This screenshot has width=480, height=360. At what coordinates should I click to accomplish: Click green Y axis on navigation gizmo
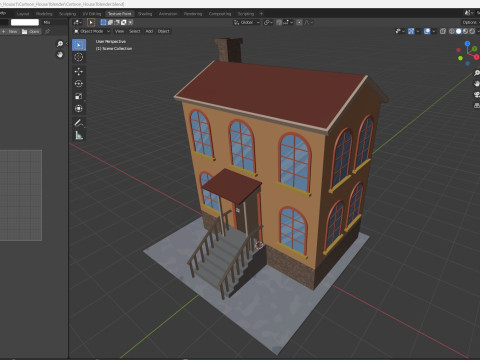pyautogui.click(x=474, y=49)
